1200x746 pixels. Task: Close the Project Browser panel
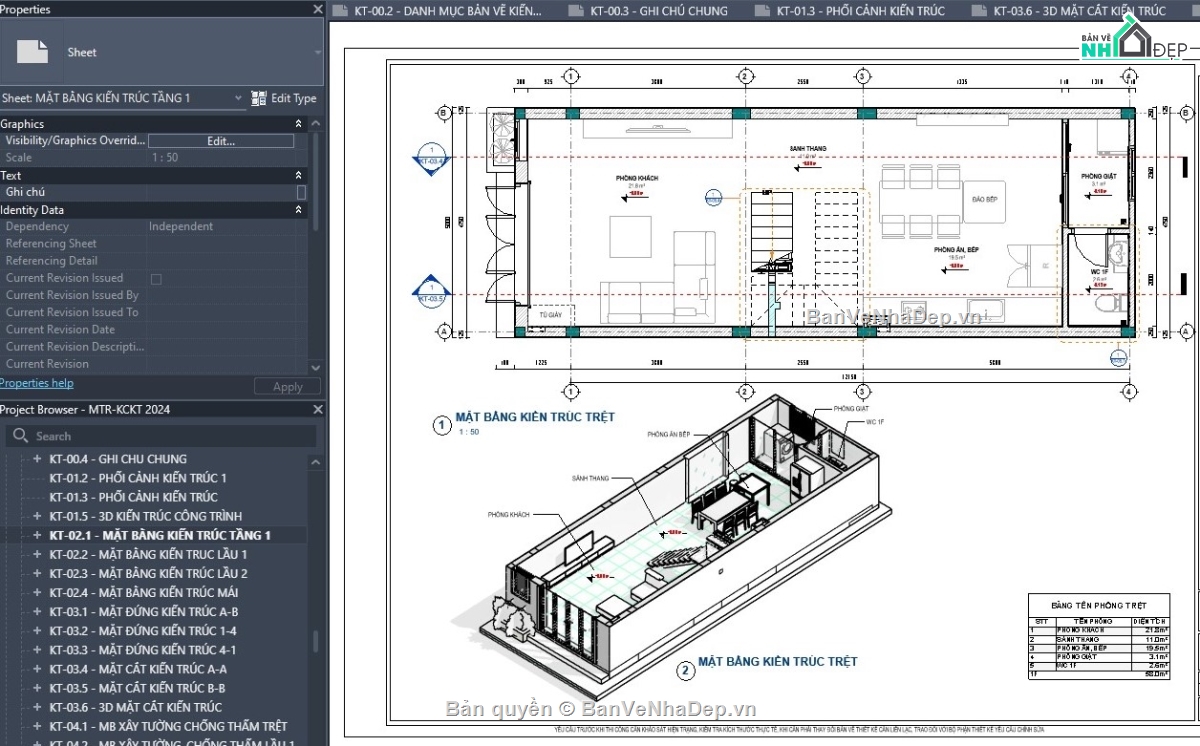(318, 410)
